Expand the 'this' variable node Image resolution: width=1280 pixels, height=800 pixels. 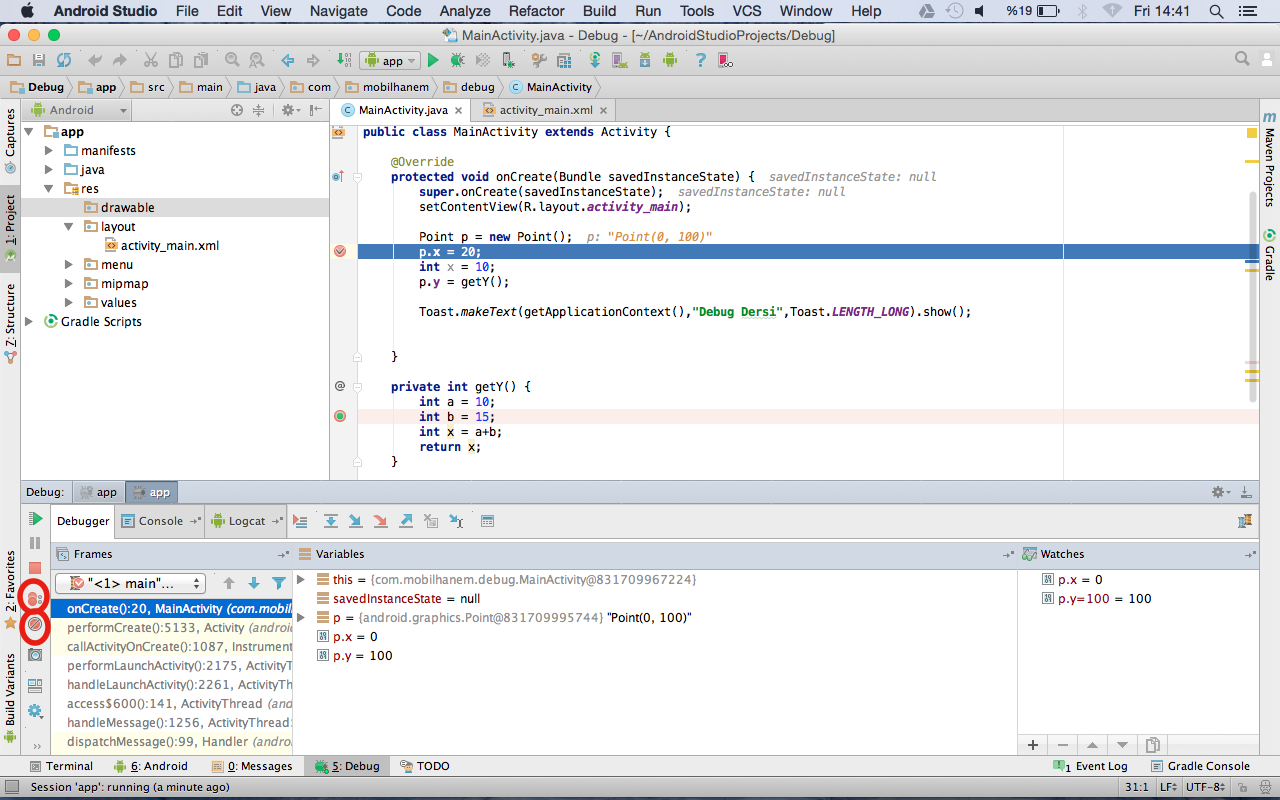(302, 580)
